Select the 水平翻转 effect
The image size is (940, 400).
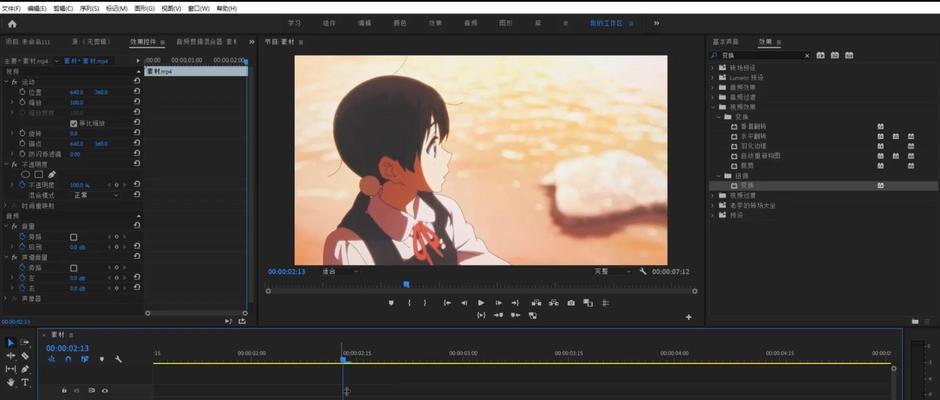point(754,136)
